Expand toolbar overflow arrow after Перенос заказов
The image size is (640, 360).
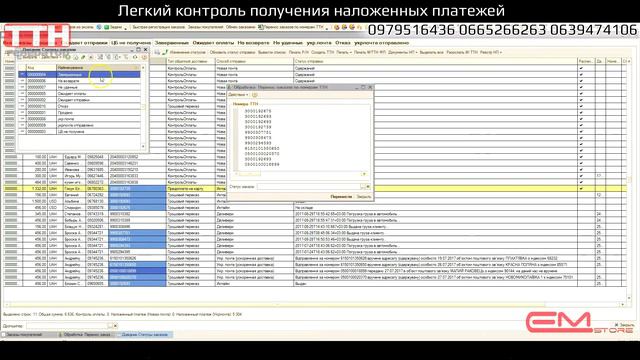pos(327,28)
